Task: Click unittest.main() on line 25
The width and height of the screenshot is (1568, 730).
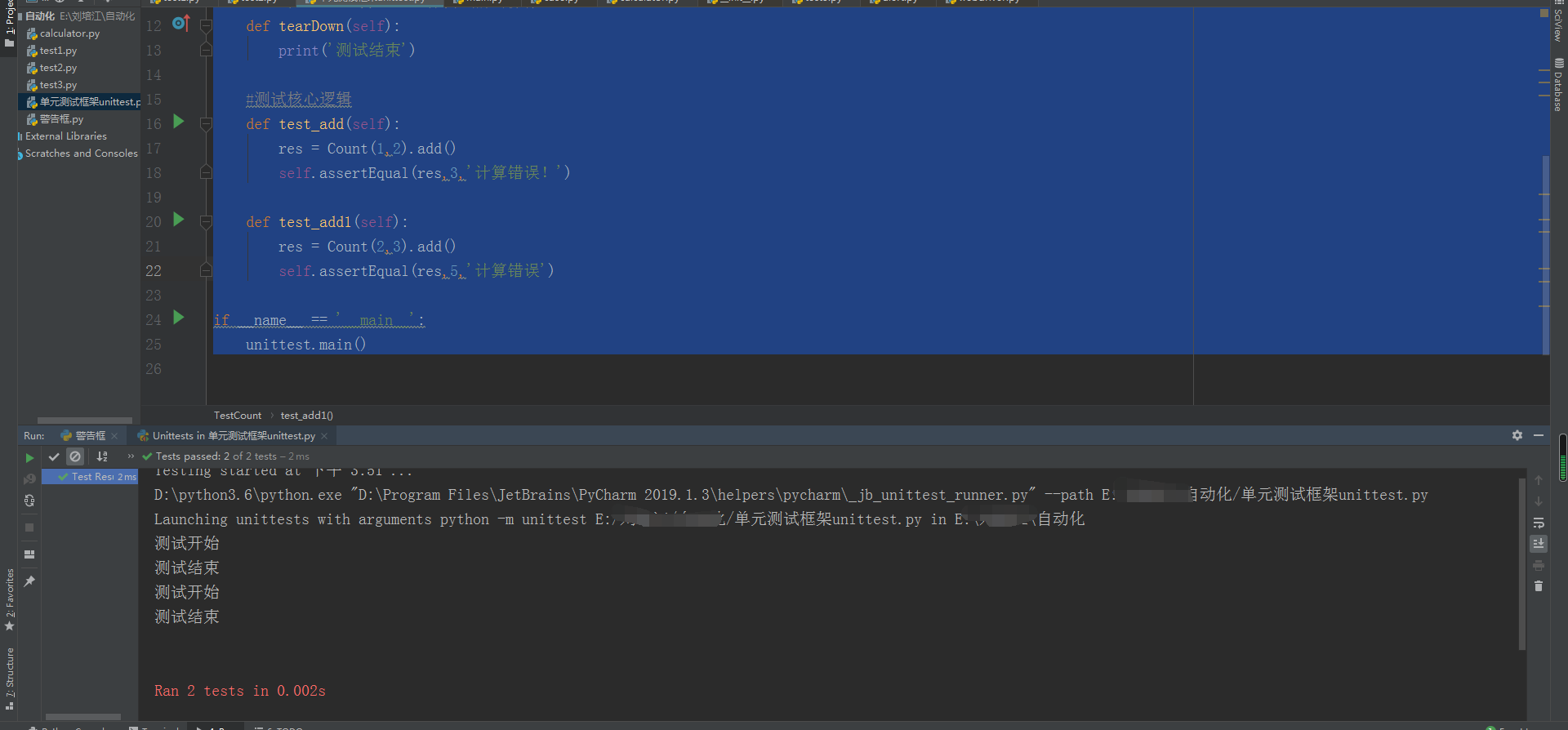Action: (306, 345)
